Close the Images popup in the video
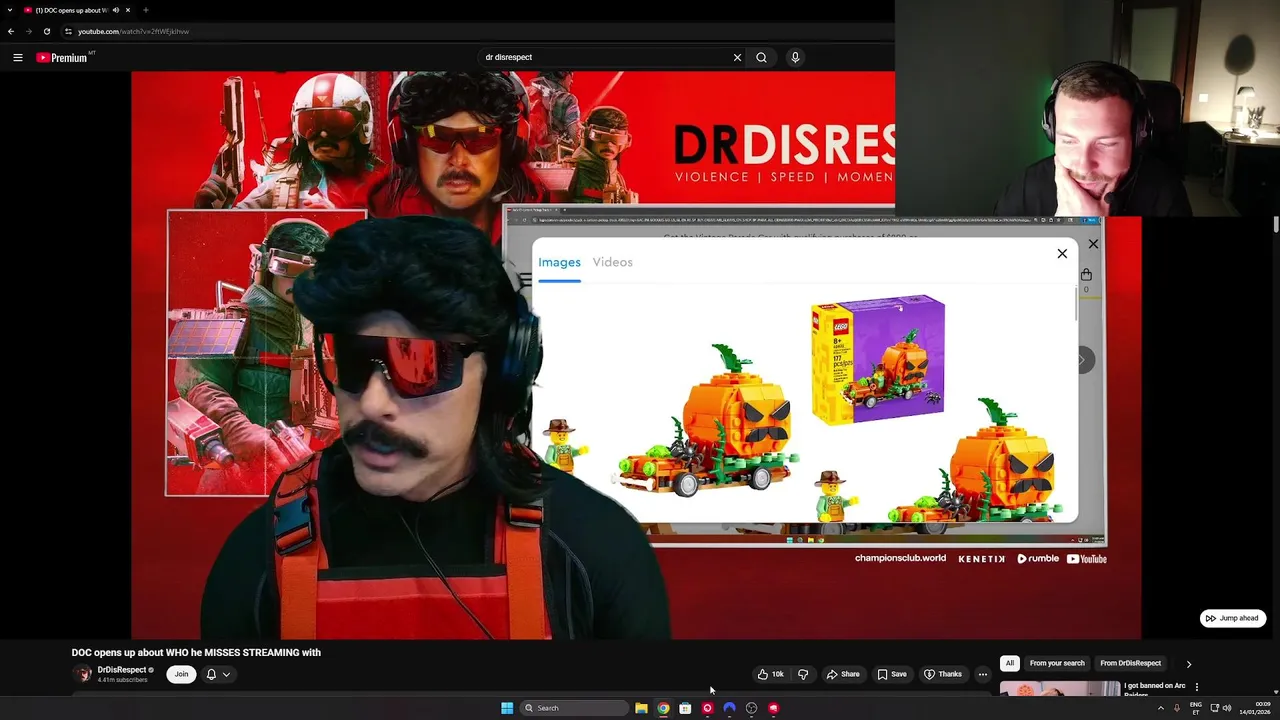 point(1062,254)
